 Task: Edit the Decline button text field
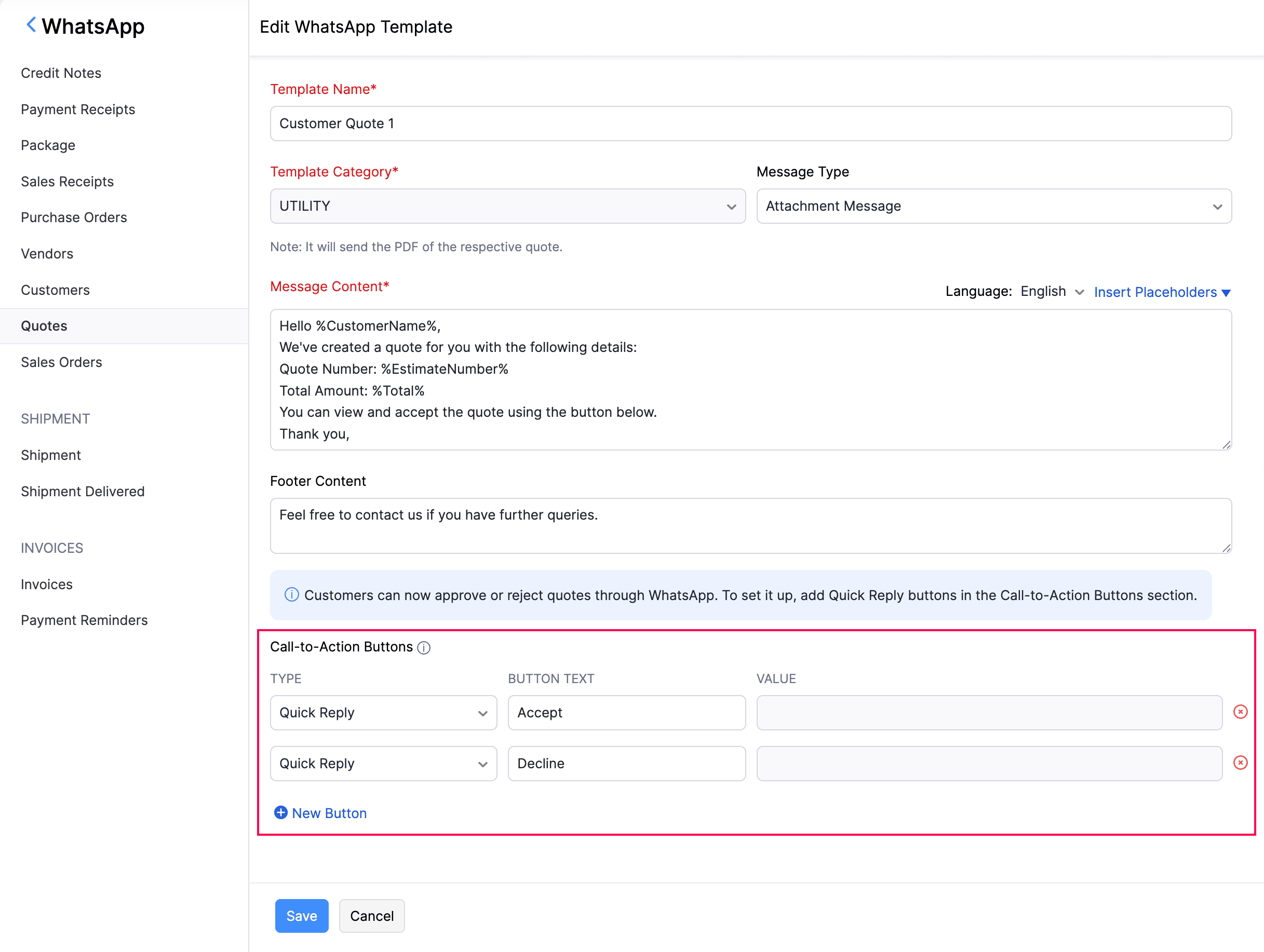[626, 764]
